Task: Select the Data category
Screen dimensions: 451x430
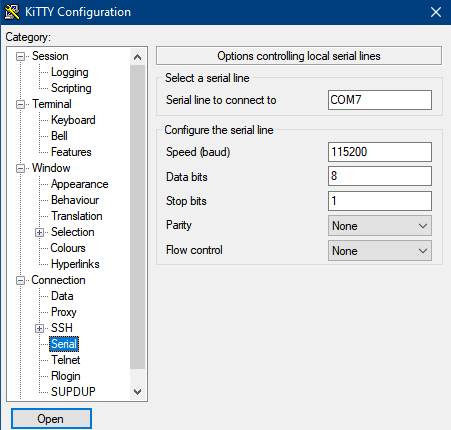Action: pyautogui.click(x=62, y=296)
